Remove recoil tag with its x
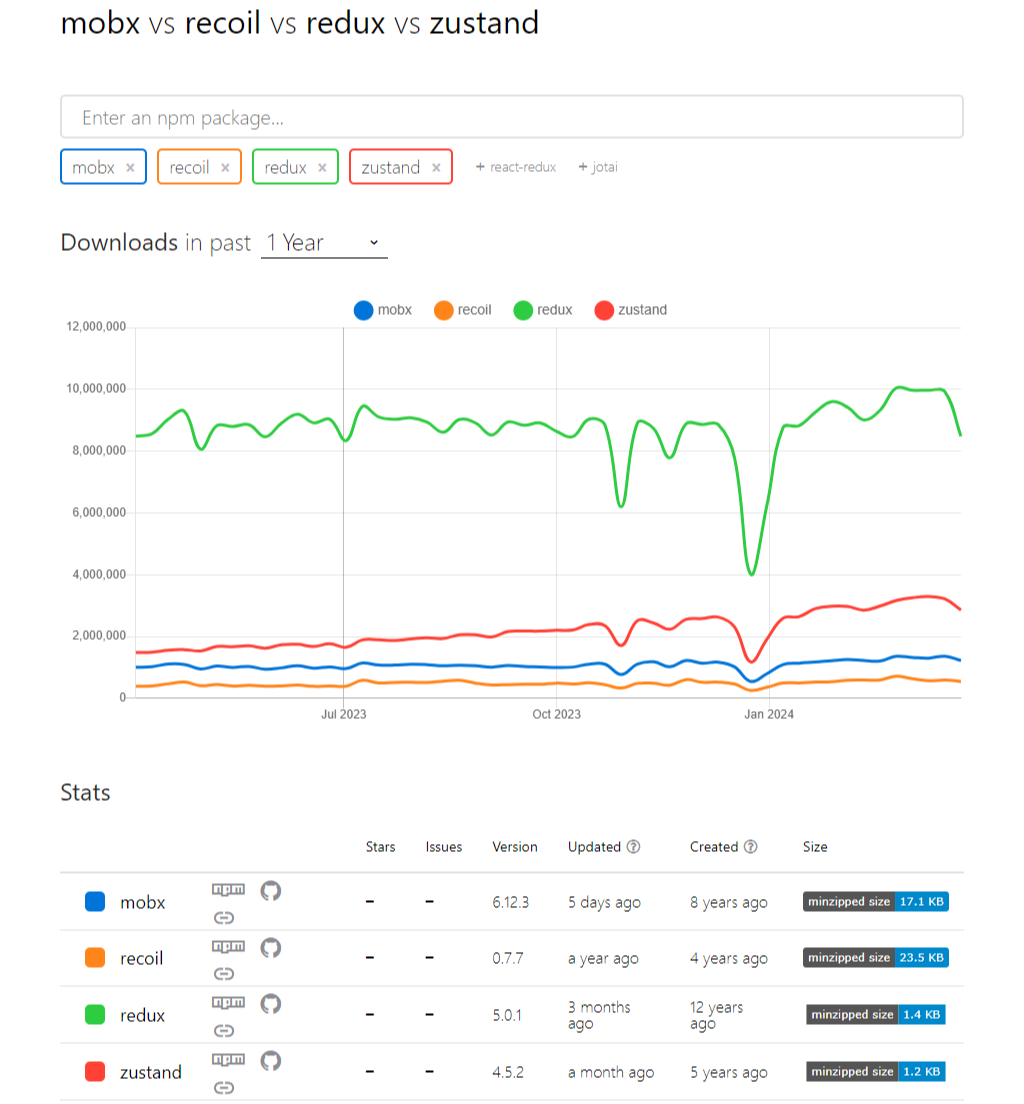This screenshot has width=1024, height=1104. 225,168
